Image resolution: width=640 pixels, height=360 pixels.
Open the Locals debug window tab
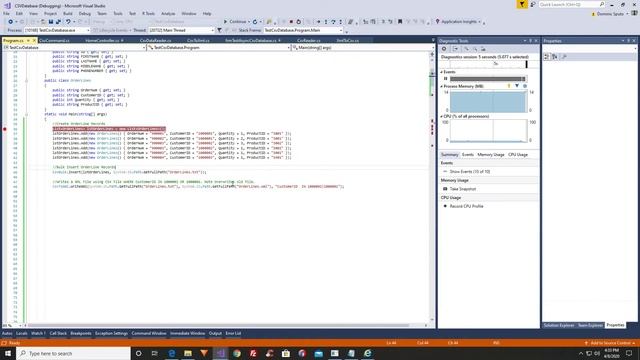coord(22,333)
